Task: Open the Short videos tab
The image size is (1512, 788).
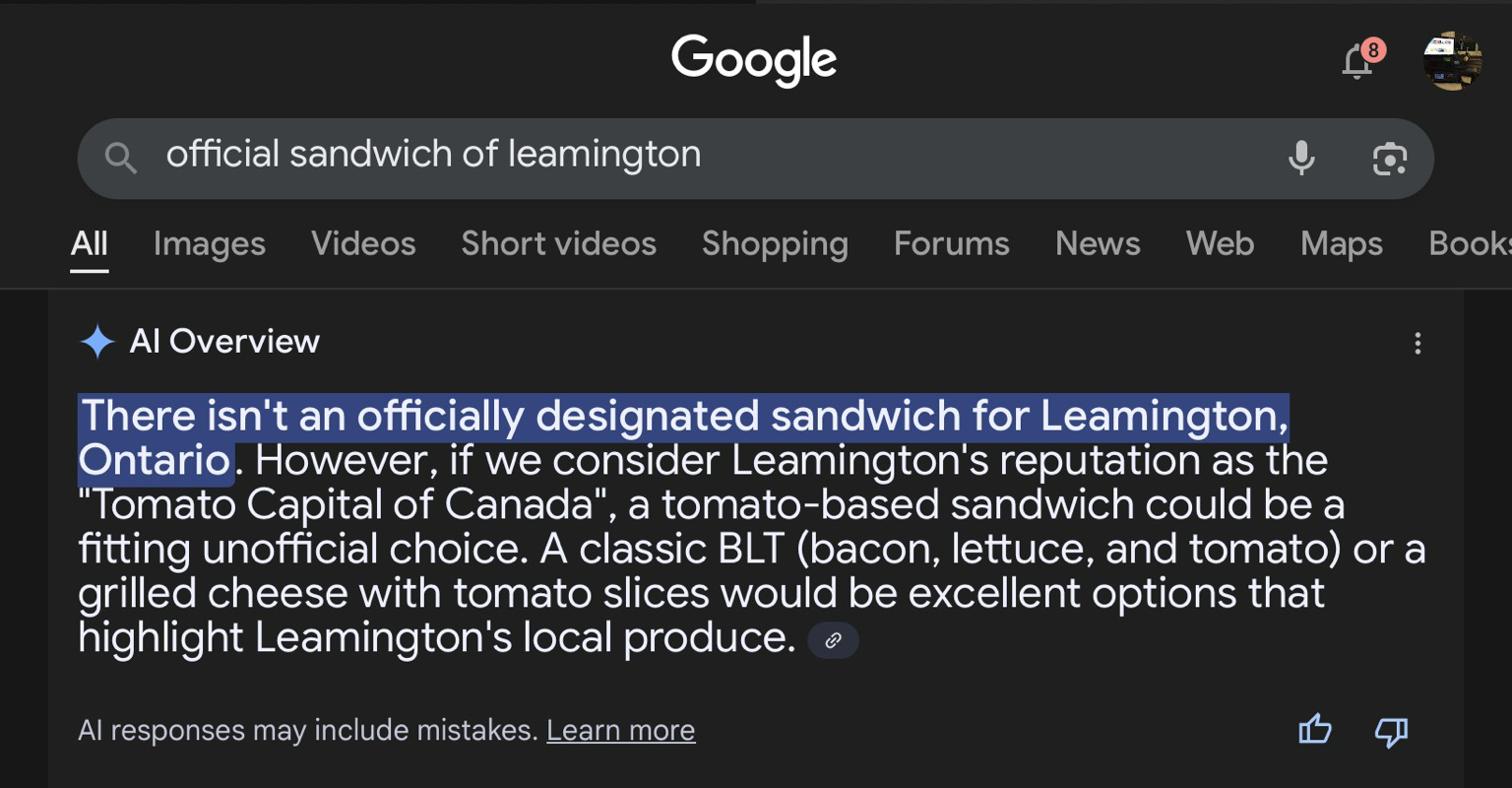Action: click(558, 243)
